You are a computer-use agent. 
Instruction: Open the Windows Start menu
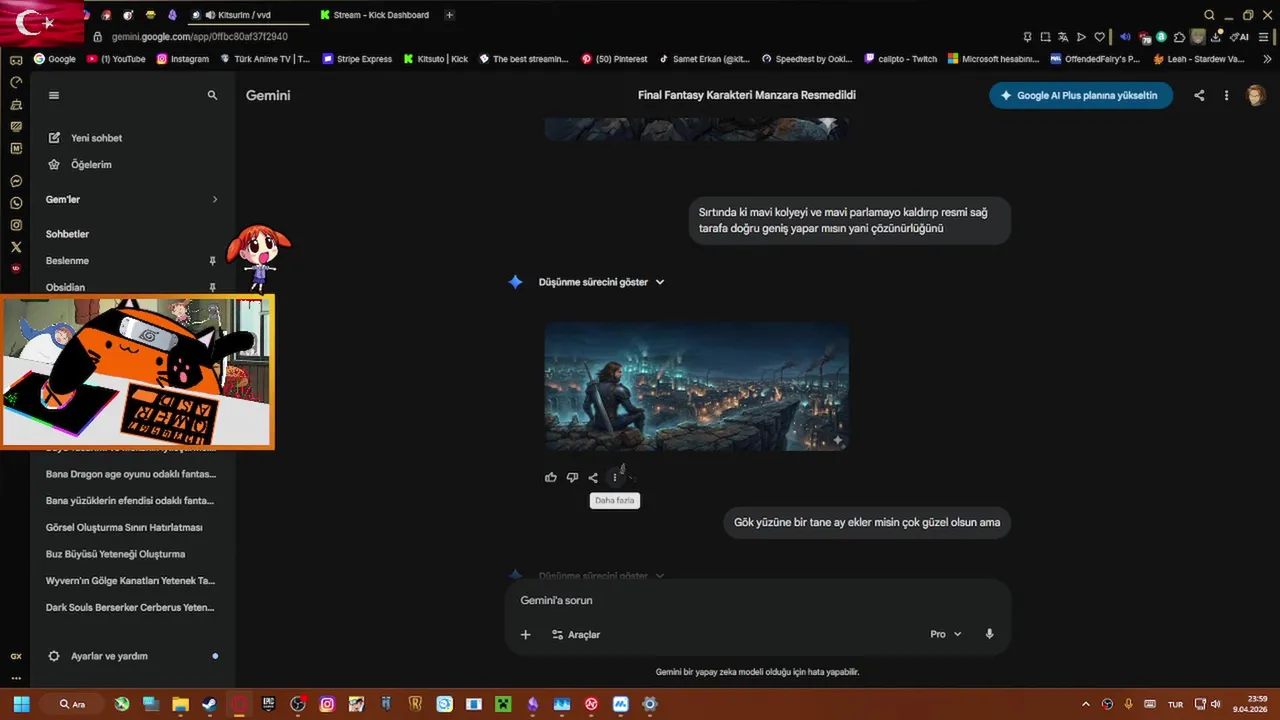pos(21,704)
